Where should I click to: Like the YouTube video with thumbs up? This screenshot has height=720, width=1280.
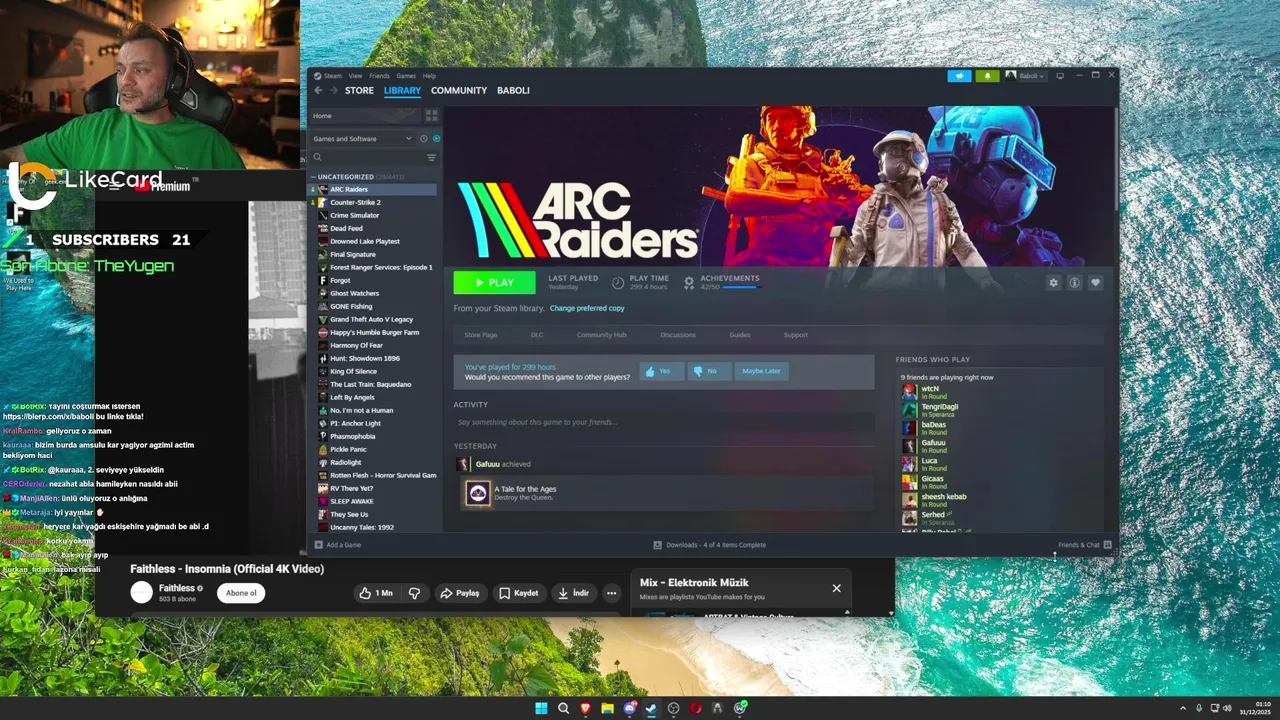point(377,593)
